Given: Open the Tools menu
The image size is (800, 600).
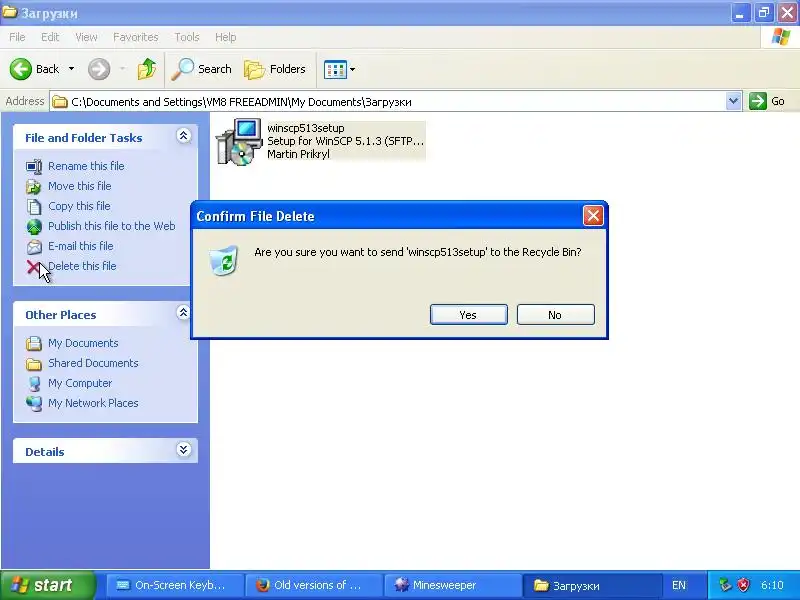Looking at the screenshot, I should (187, 37).
